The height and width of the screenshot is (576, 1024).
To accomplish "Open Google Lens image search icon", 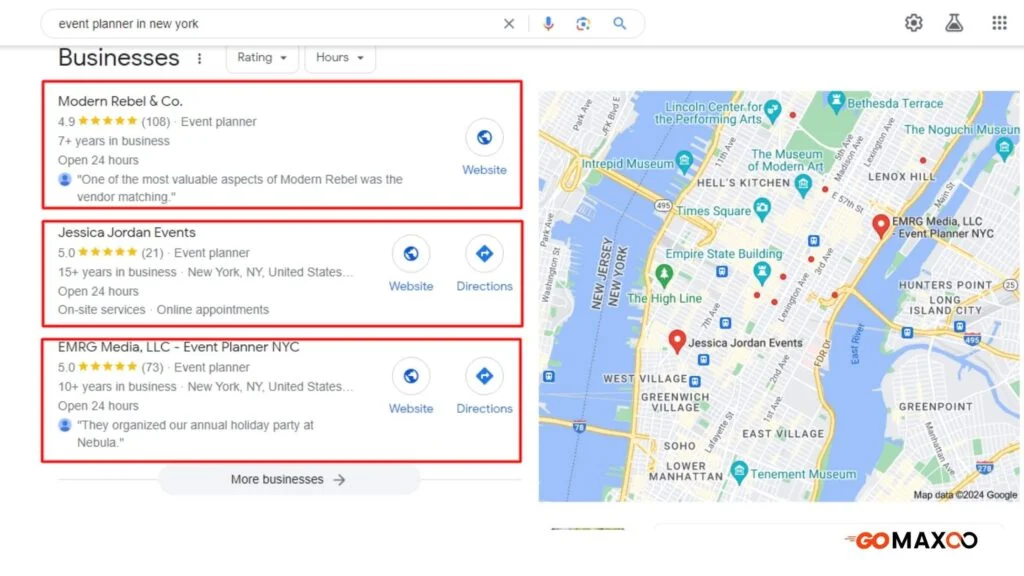I will point(583,24).
